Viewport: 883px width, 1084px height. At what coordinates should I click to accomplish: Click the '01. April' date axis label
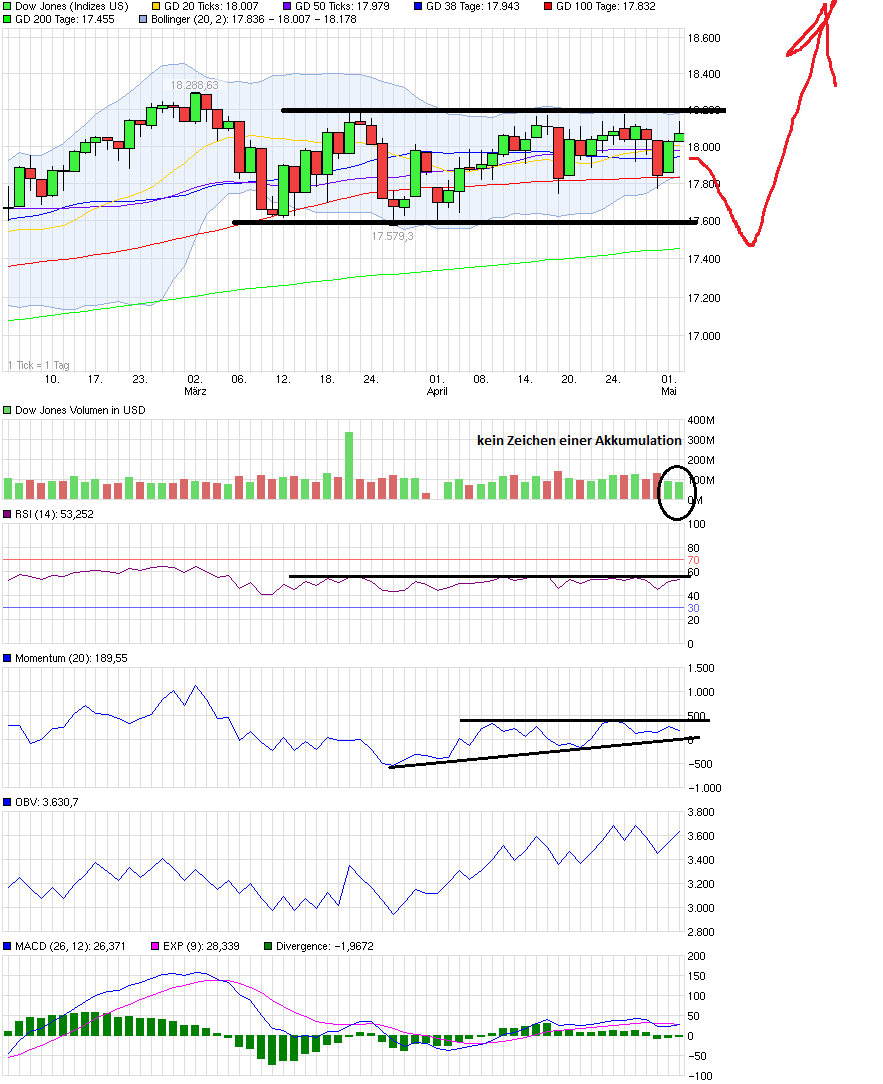coord(437,385)
